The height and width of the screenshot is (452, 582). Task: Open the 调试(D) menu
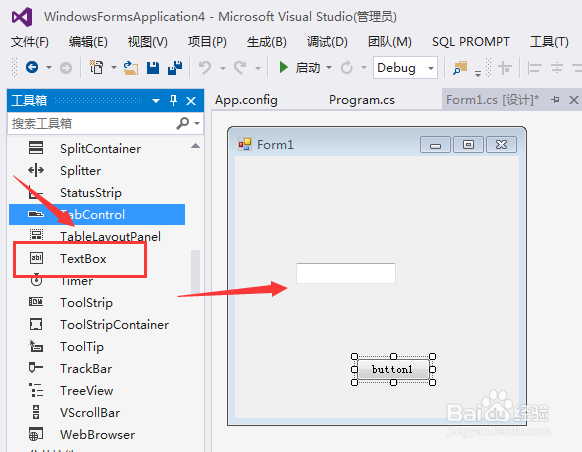point(327,42)
